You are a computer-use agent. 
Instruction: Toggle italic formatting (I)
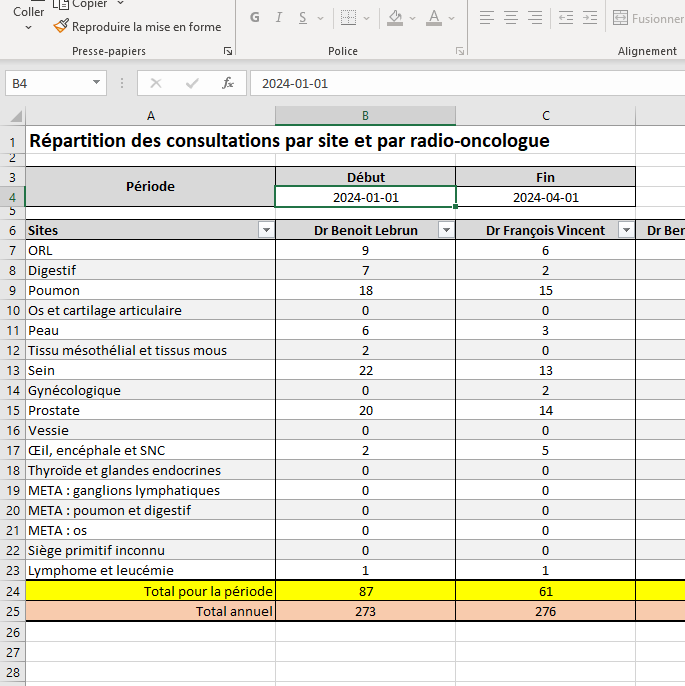279,18
